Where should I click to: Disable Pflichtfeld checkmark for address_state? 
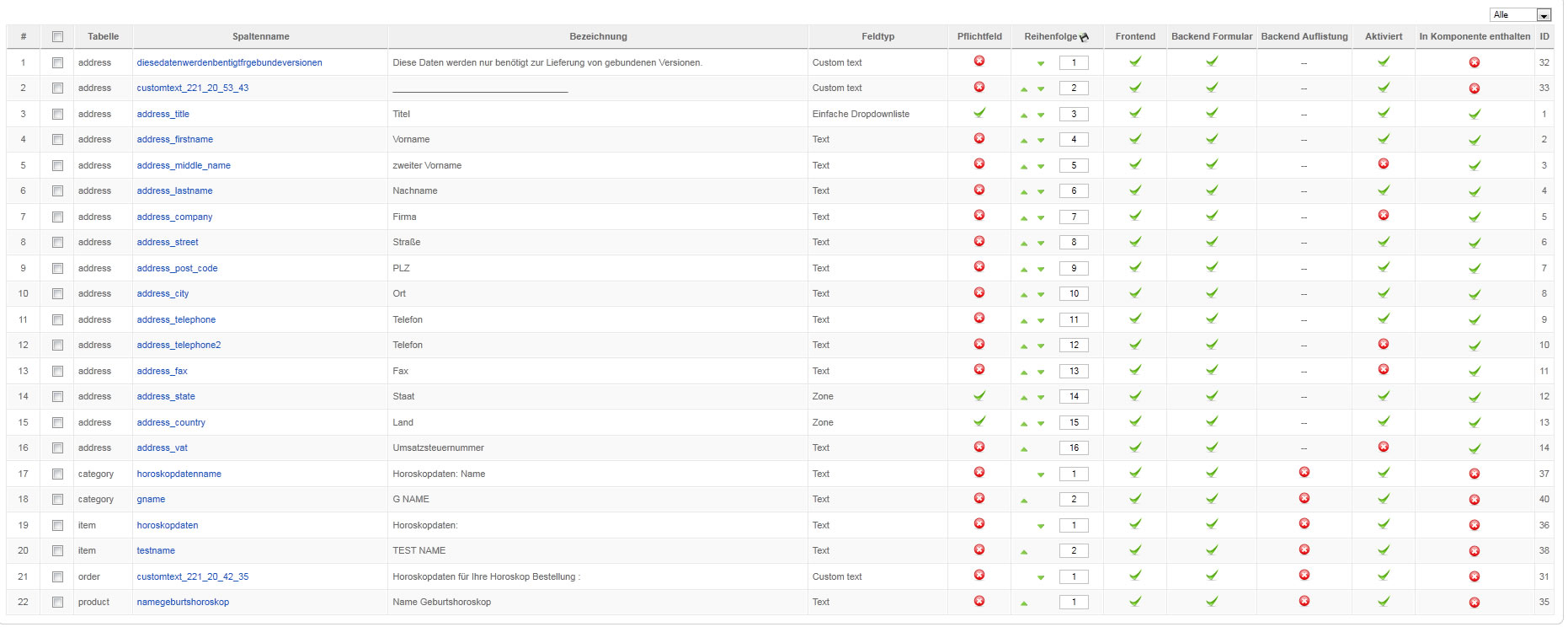coord(979,395)
